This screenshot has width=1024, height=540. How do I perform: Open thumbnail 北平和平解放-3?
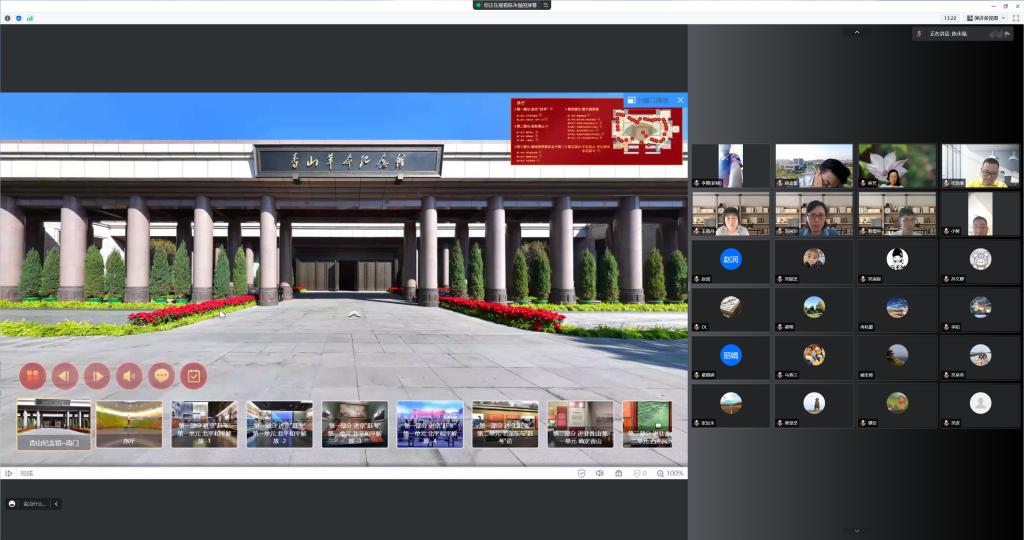click(x=355, y=424)
